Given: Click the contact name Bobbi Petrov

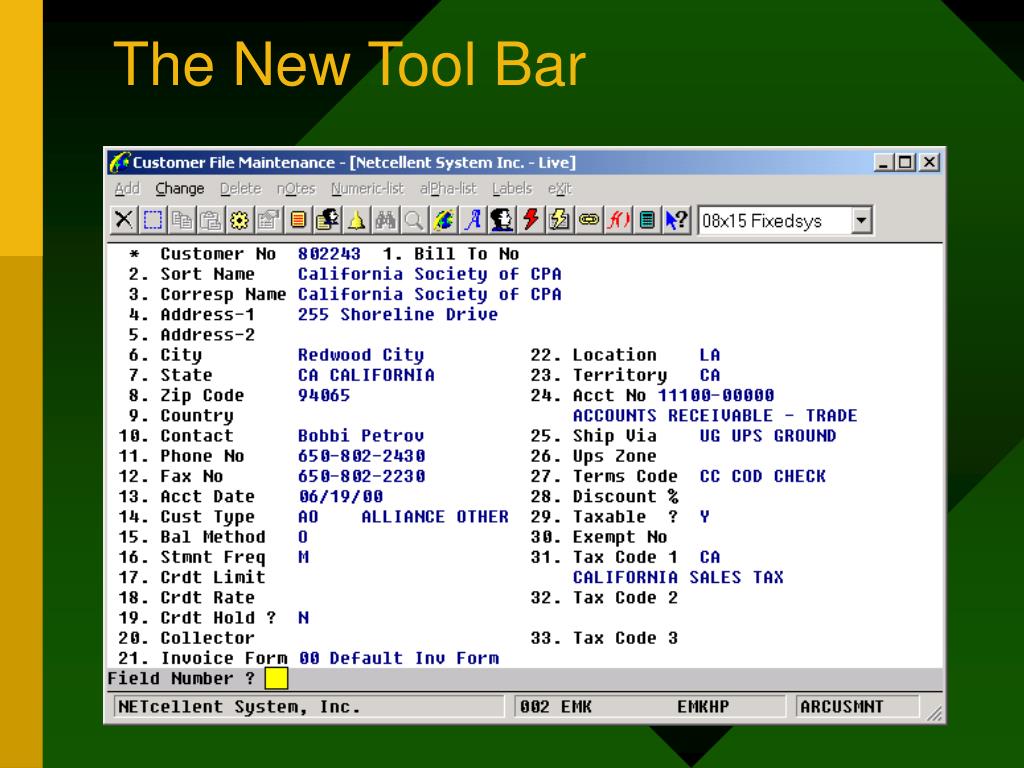Looking at the screenshot, I should point(360,436).
